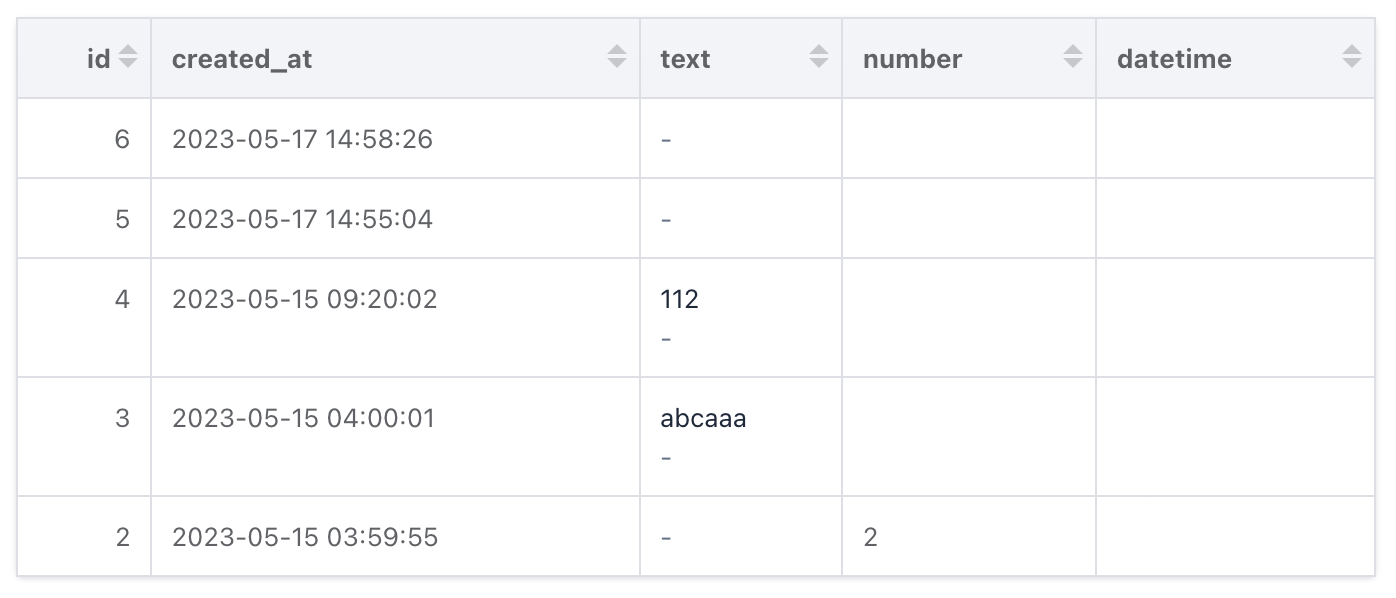
Task: Select timestamp 2023-05-17 14:58:26
Action: 302,139
